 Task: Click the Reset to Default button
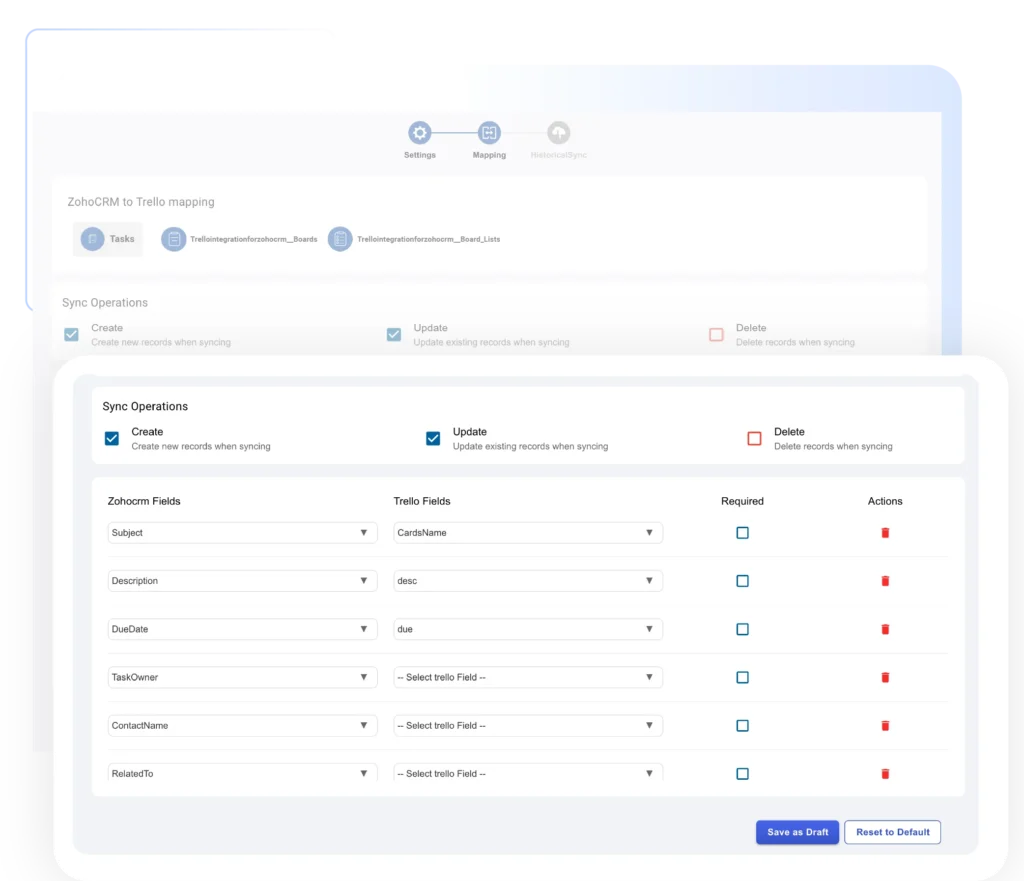pyautogui.click(x=892, y=832)
